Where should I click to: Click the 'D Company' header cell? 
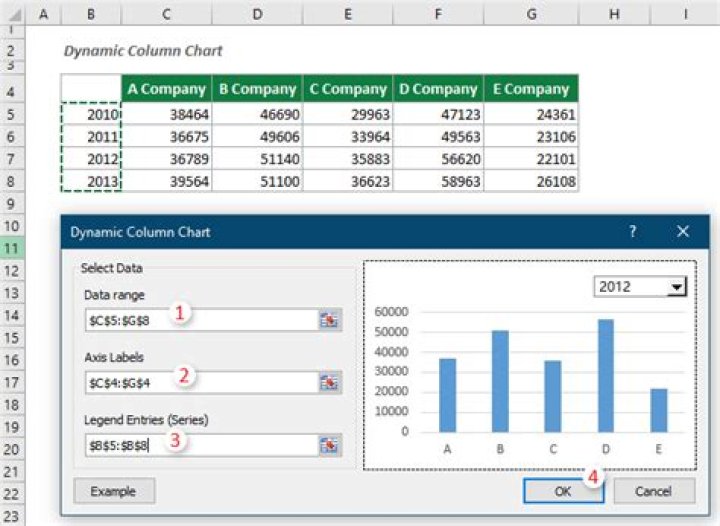[x=438, y=89]
